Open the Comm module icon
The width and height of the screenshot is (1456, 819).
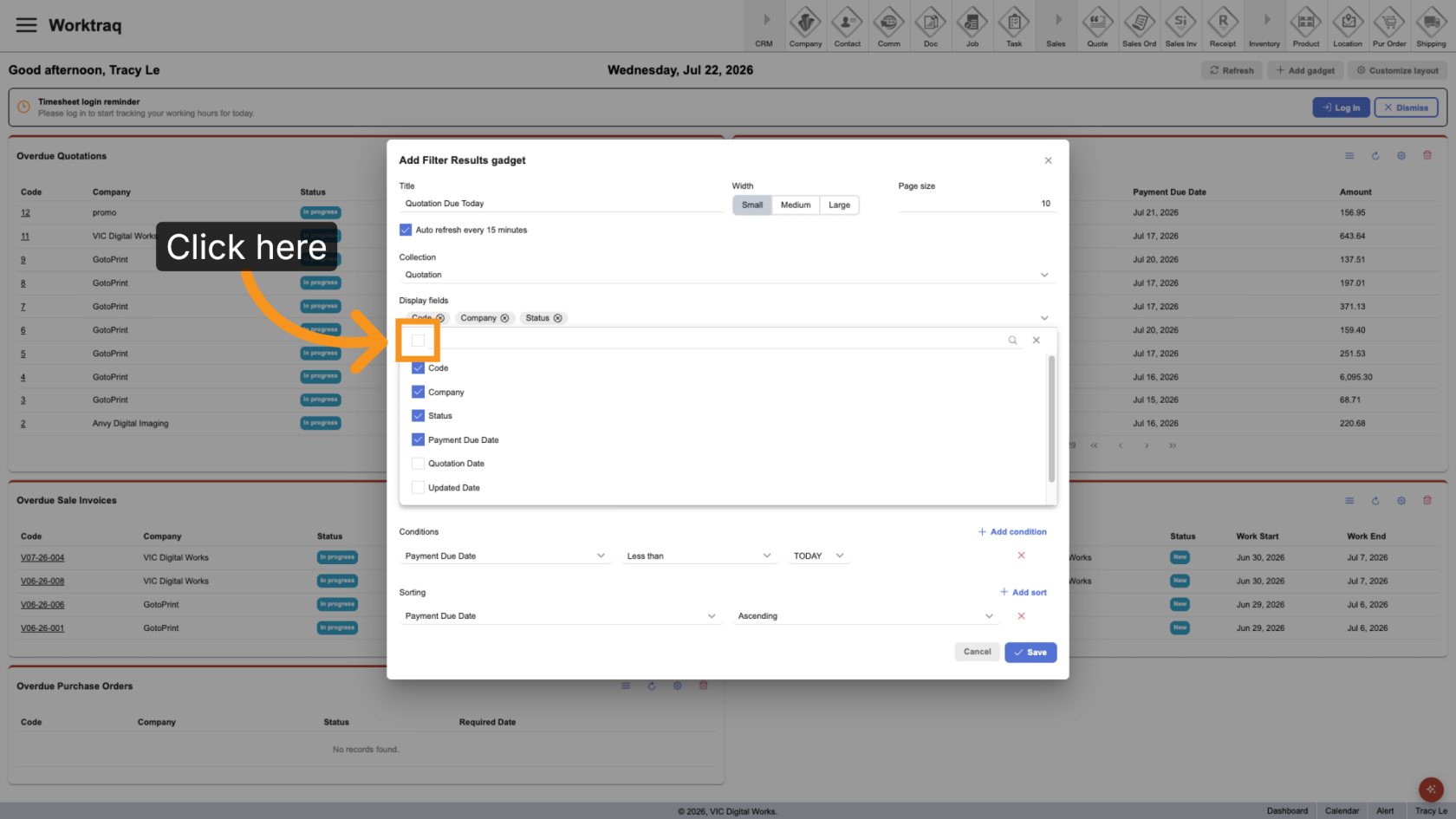pos(888,27)
